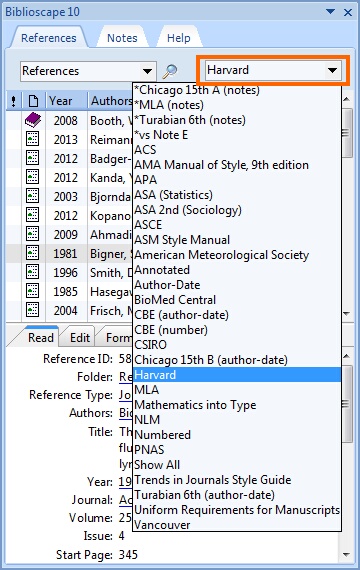
Task: Click the journal icon in the 2004 Frisch row
Action: click(x=33, y=310)
